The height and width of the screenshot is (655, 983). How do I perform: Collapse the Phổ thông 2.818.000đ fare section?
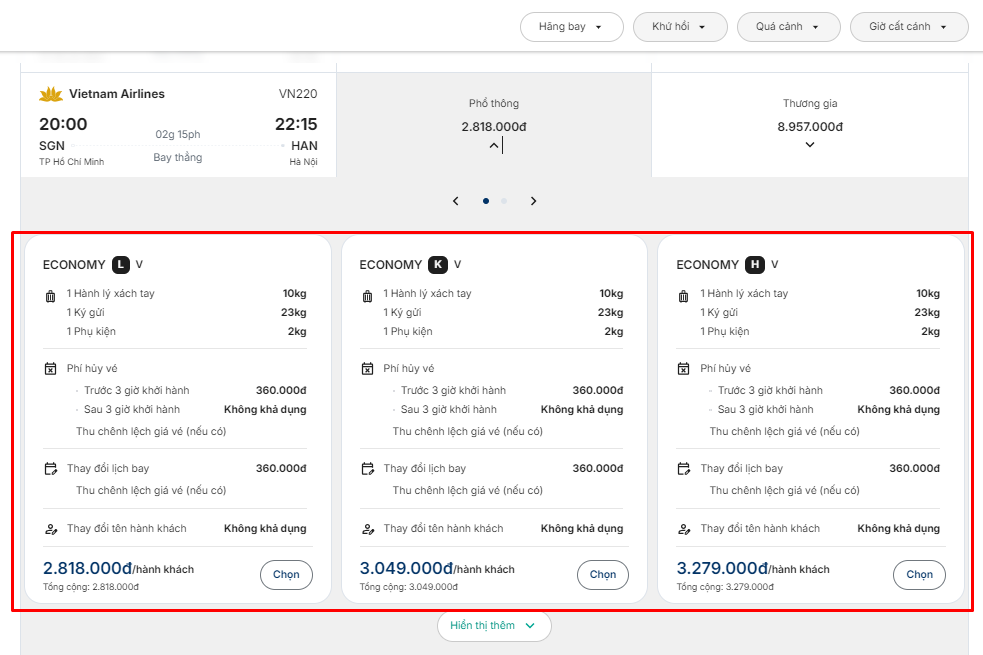click(494, 146)
